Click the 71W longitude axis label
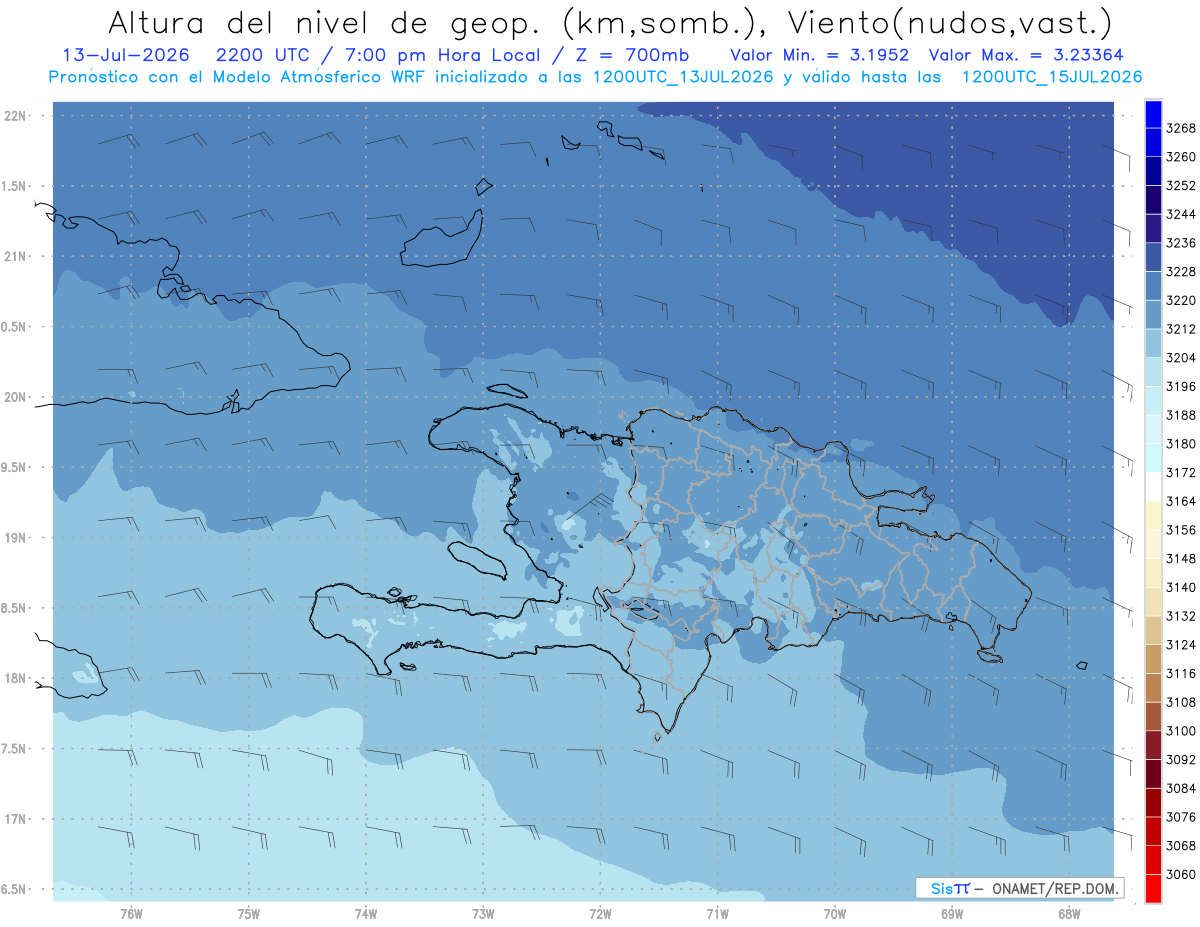This screenshot has height=927, width=1200. 717,913
